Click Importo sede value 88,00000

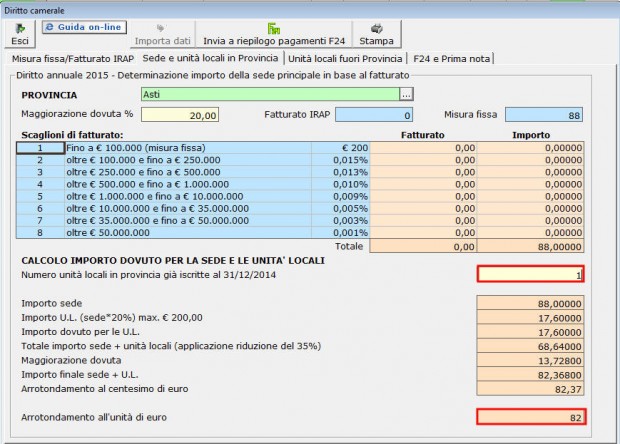[530, 304]
